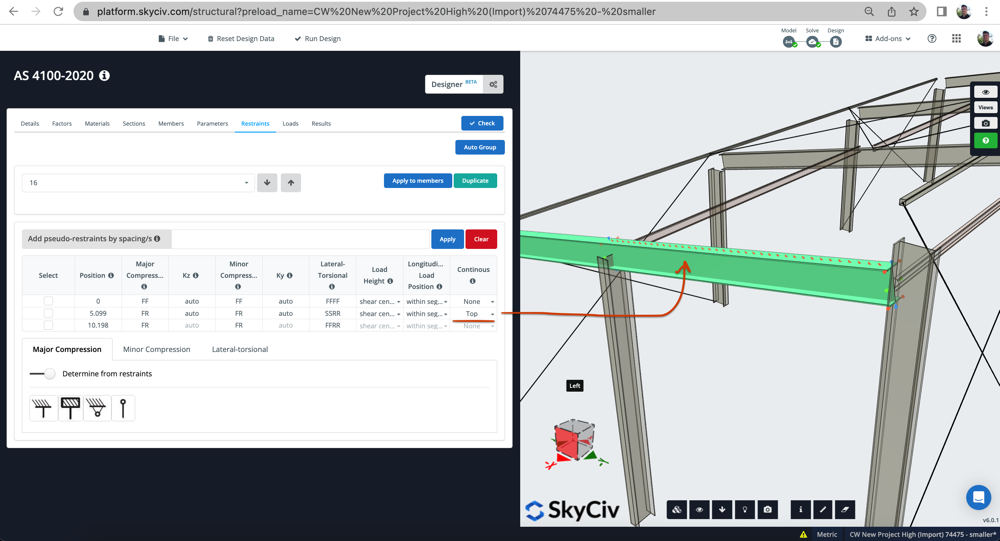
Task: Switch to the Details tab
Action: click(30, 123)
